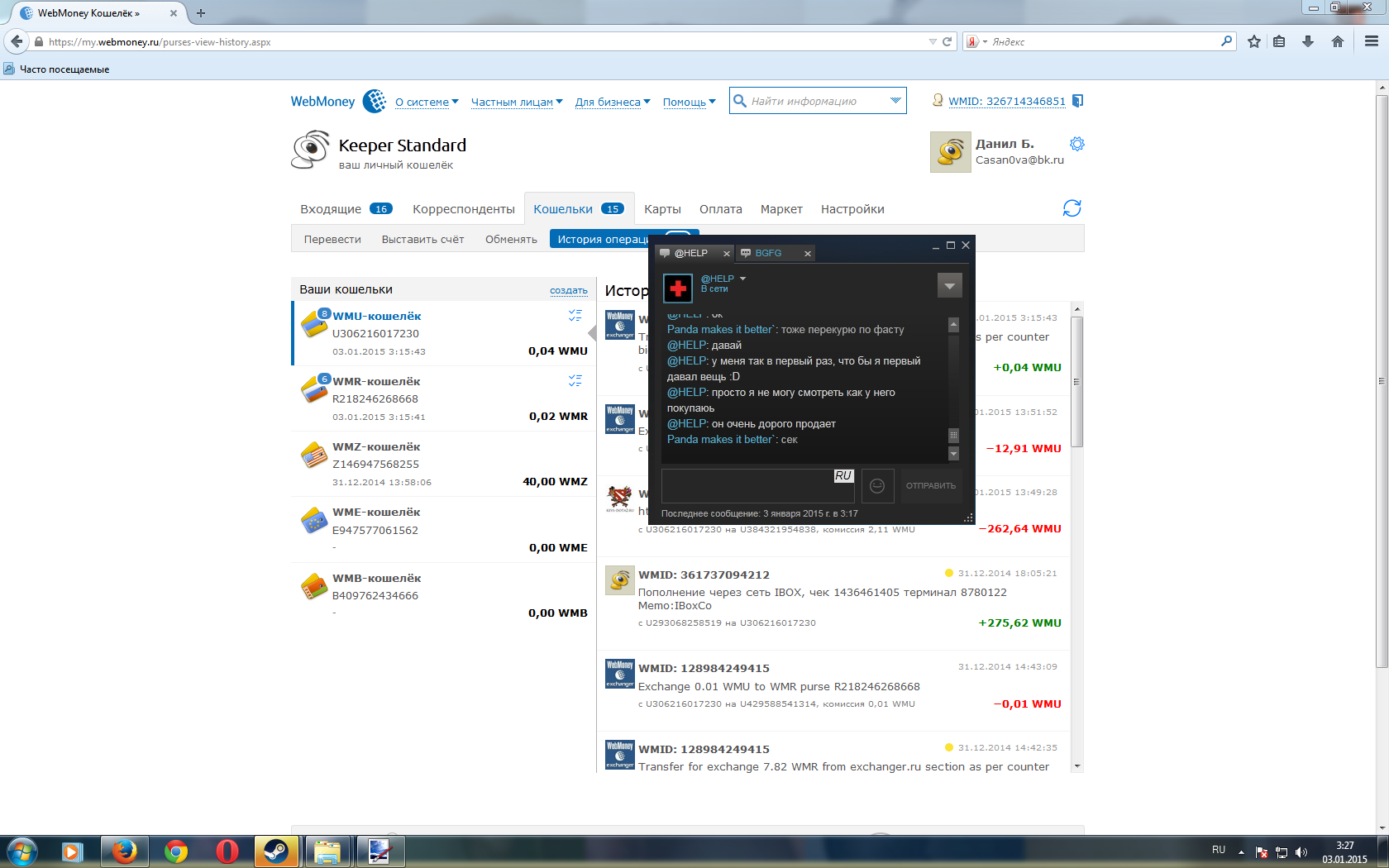This screenshot has width=1389, height=868.
Task: Expand the О системе menu
Action: click(427, 103)
